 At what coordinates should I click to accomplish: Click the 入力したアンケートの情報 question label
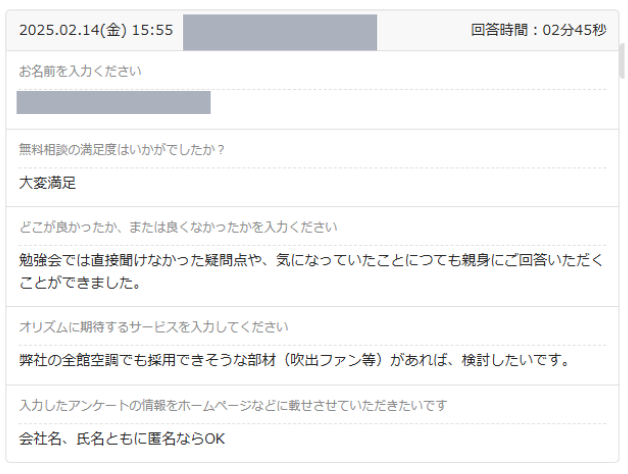tap(233, 405)
